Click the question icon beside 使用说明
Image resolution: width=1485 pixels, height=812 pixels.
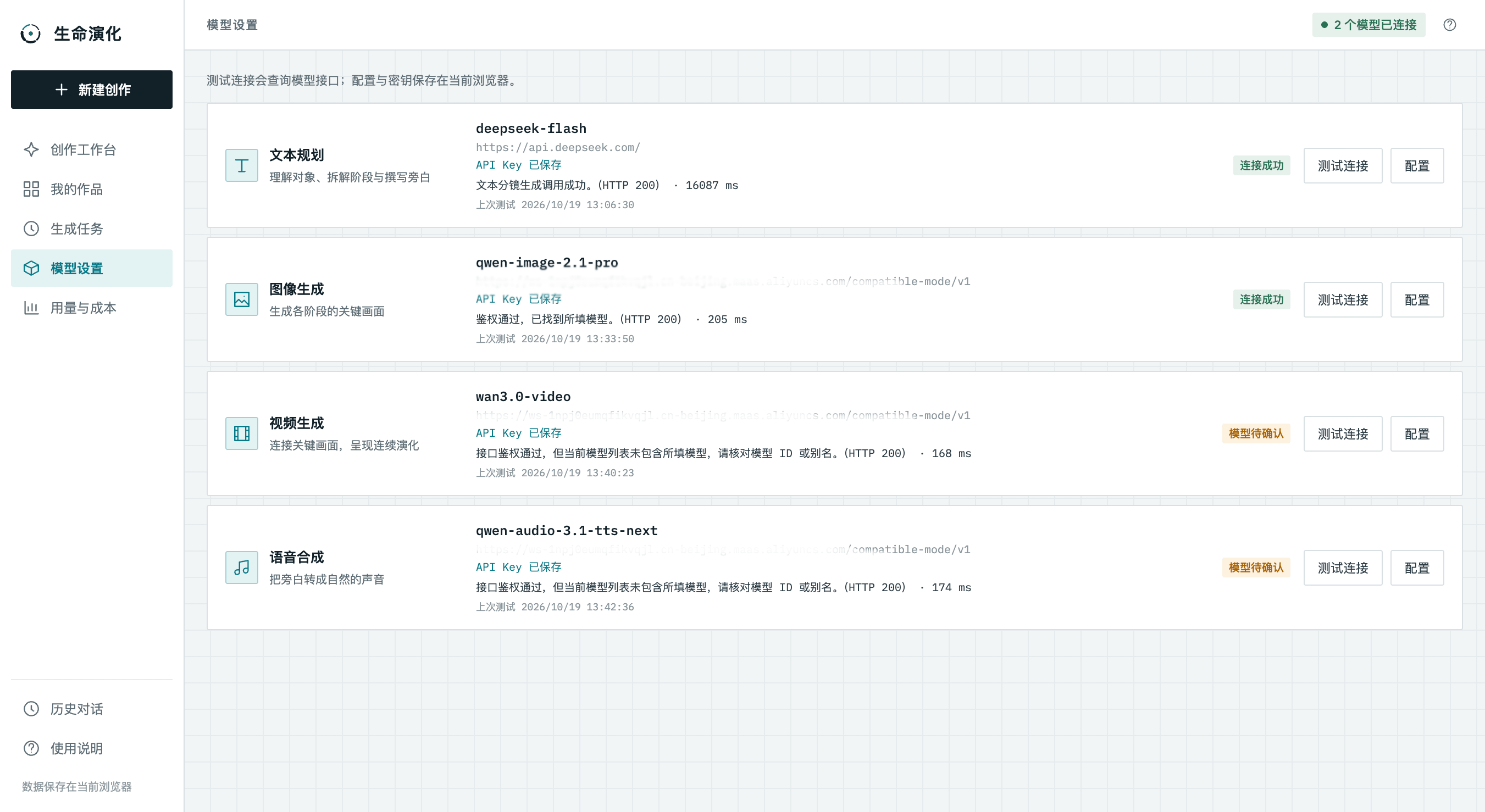31,748
